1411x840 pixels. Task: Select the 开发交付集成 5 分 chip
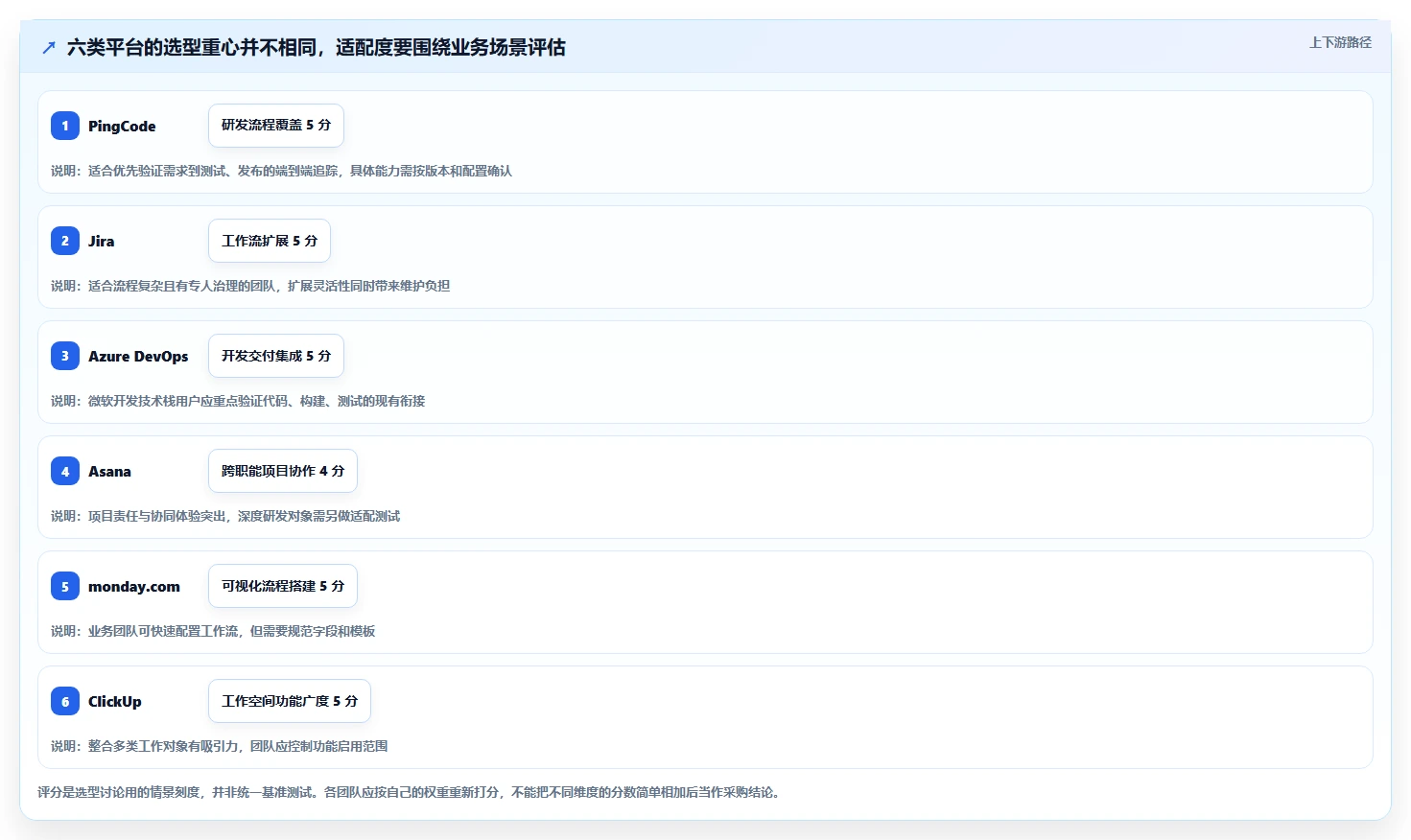(276, 356)
